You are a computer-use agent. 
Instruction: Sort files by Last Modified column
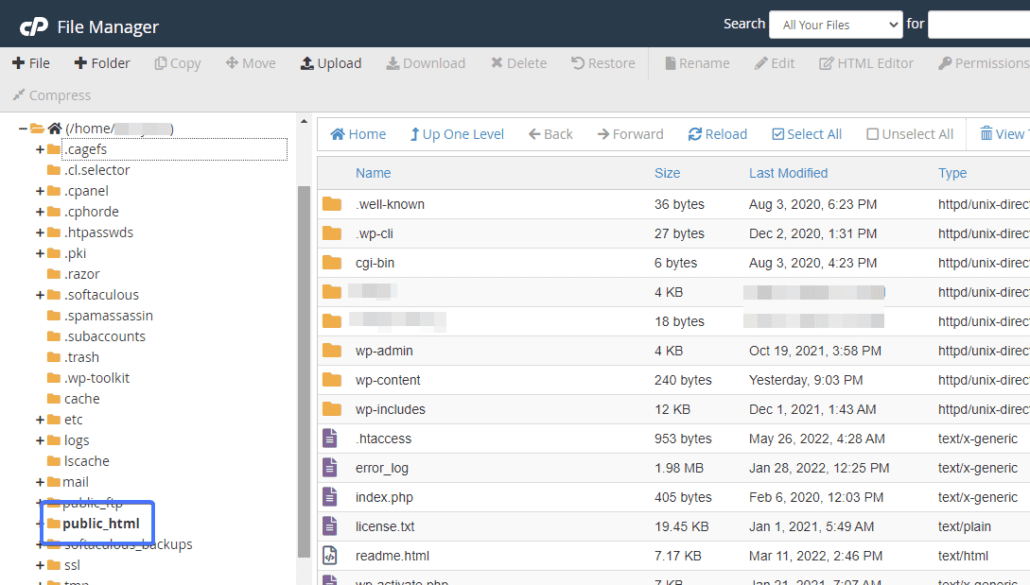click(x=788, y=173)
